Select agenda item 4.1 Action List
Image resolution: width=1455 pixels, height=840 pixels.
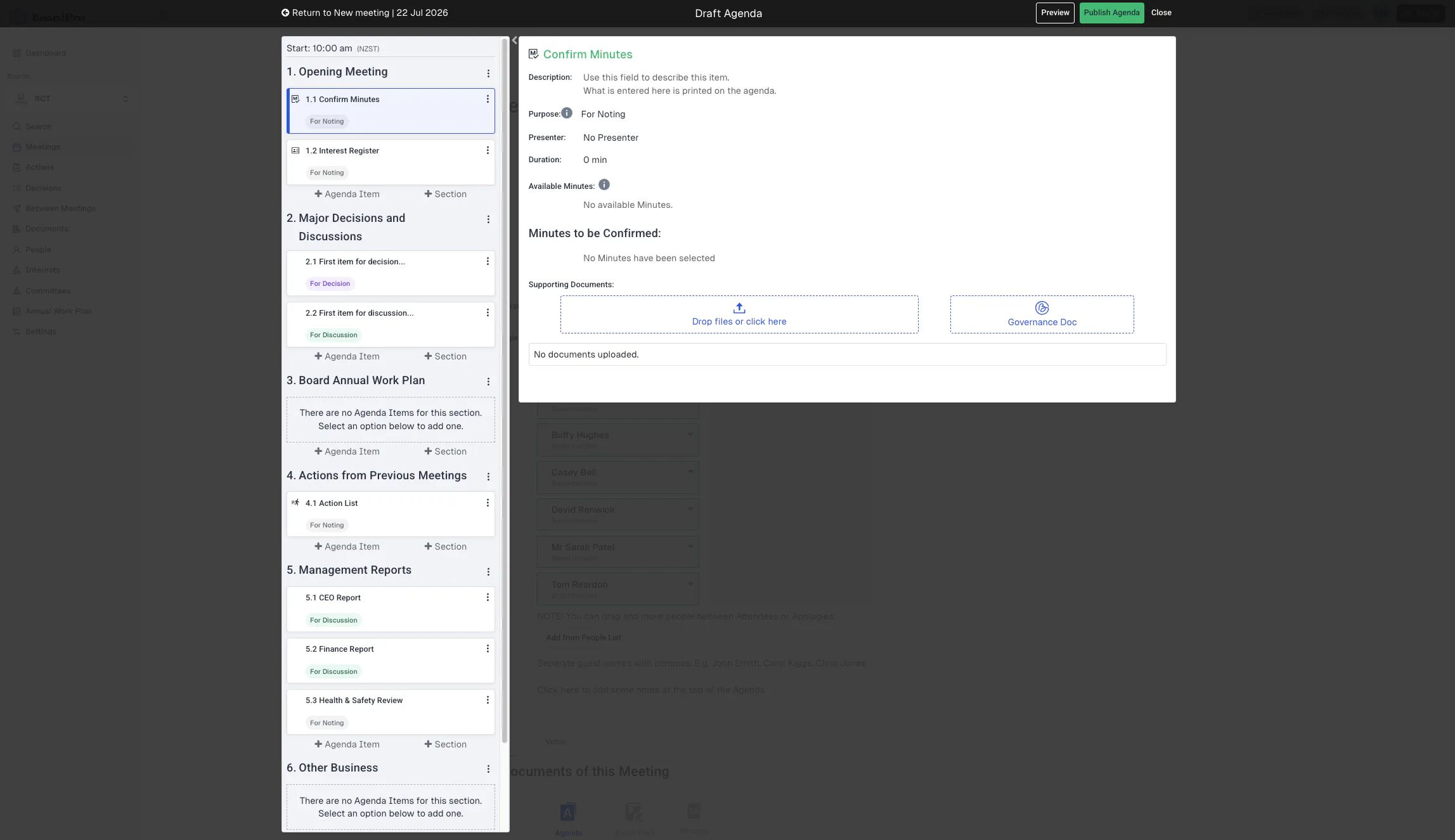[x=391, y=514]
